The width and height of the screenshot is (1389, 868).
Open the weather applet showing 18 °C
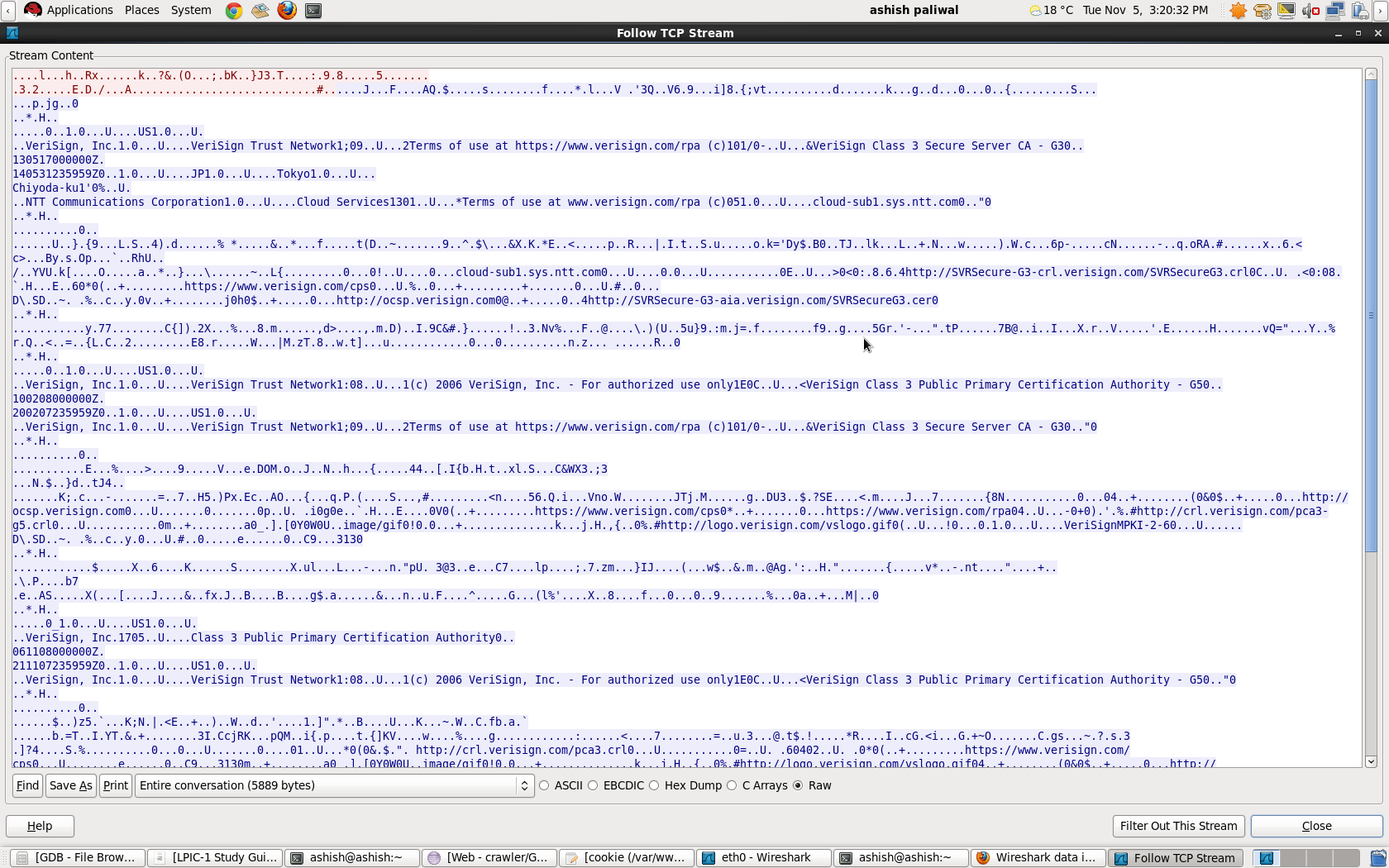pyautogui.click(x=1051, y=10)
